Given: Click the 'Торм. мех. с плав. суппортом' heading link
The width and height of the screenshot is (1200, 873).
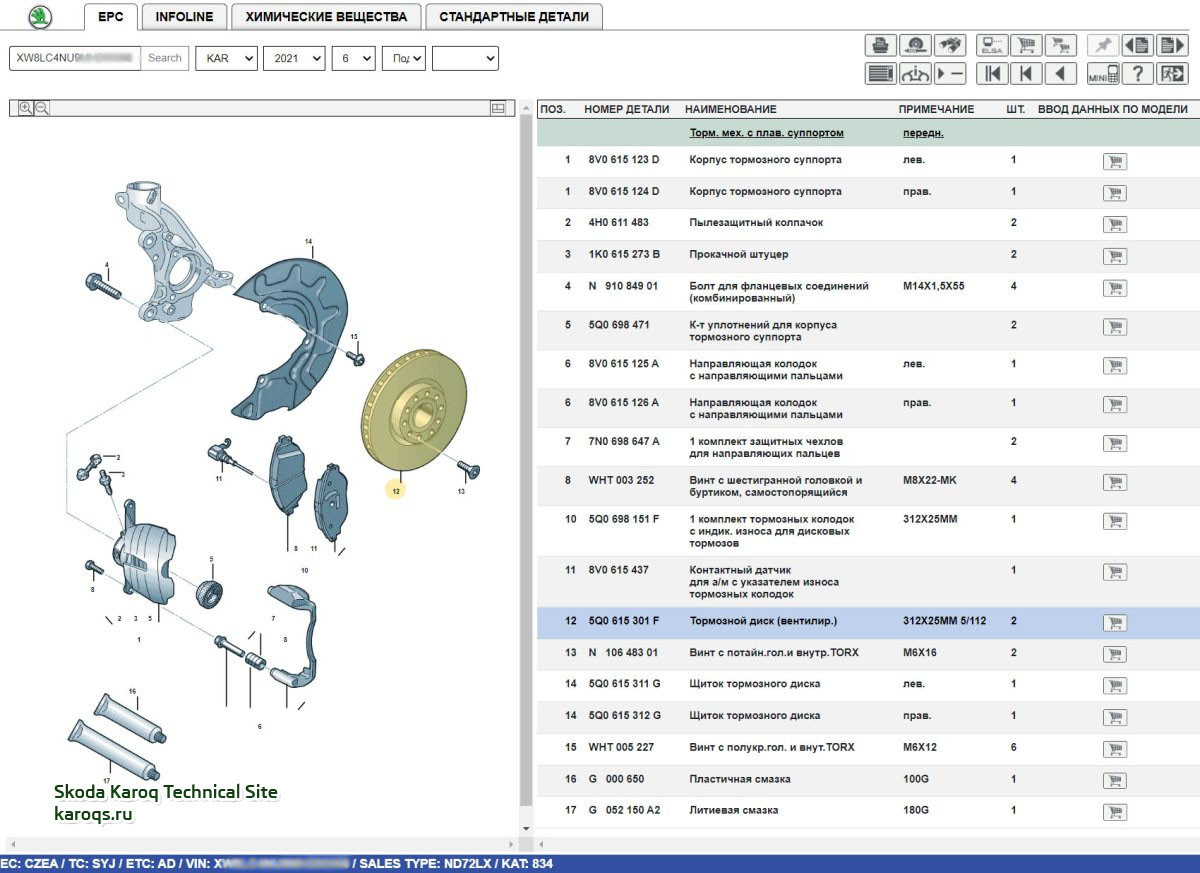Looking at the screenshot, I should (766, 133).
